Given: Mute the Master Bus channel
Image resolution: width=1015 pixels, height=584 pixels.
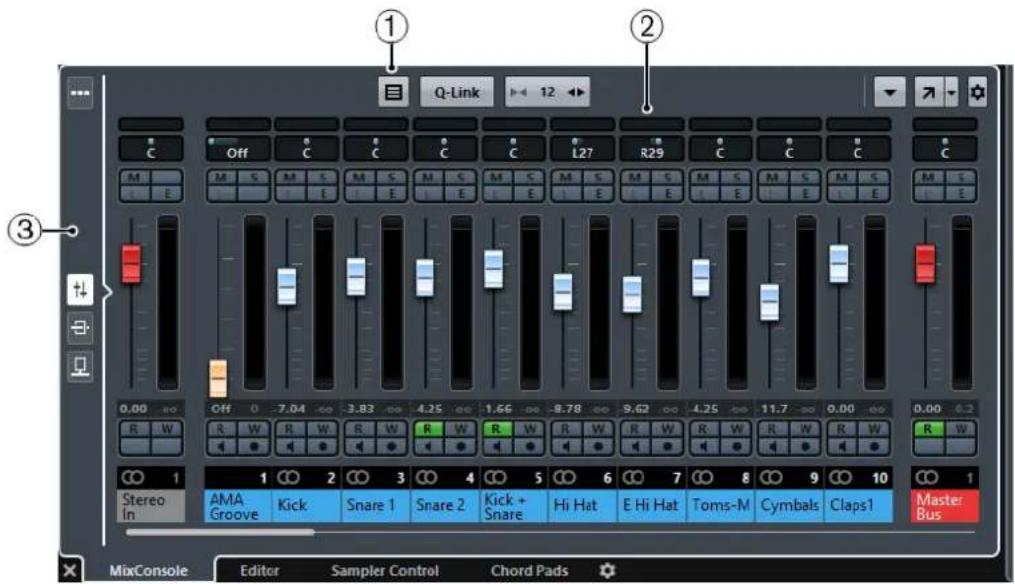Looking at the screenshot, I should (x=929, y=177).
